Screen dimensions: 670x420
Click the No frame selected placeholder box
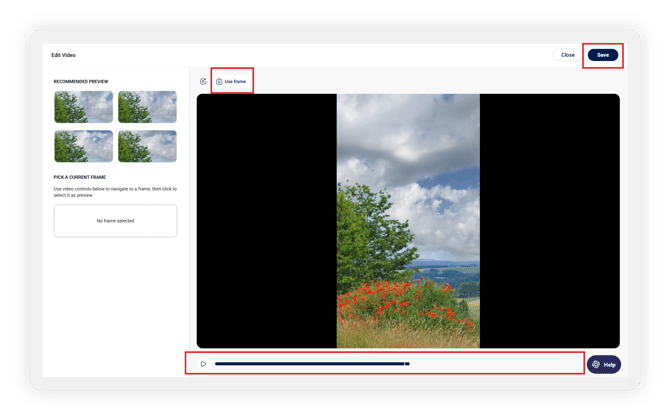coord(115,221)
